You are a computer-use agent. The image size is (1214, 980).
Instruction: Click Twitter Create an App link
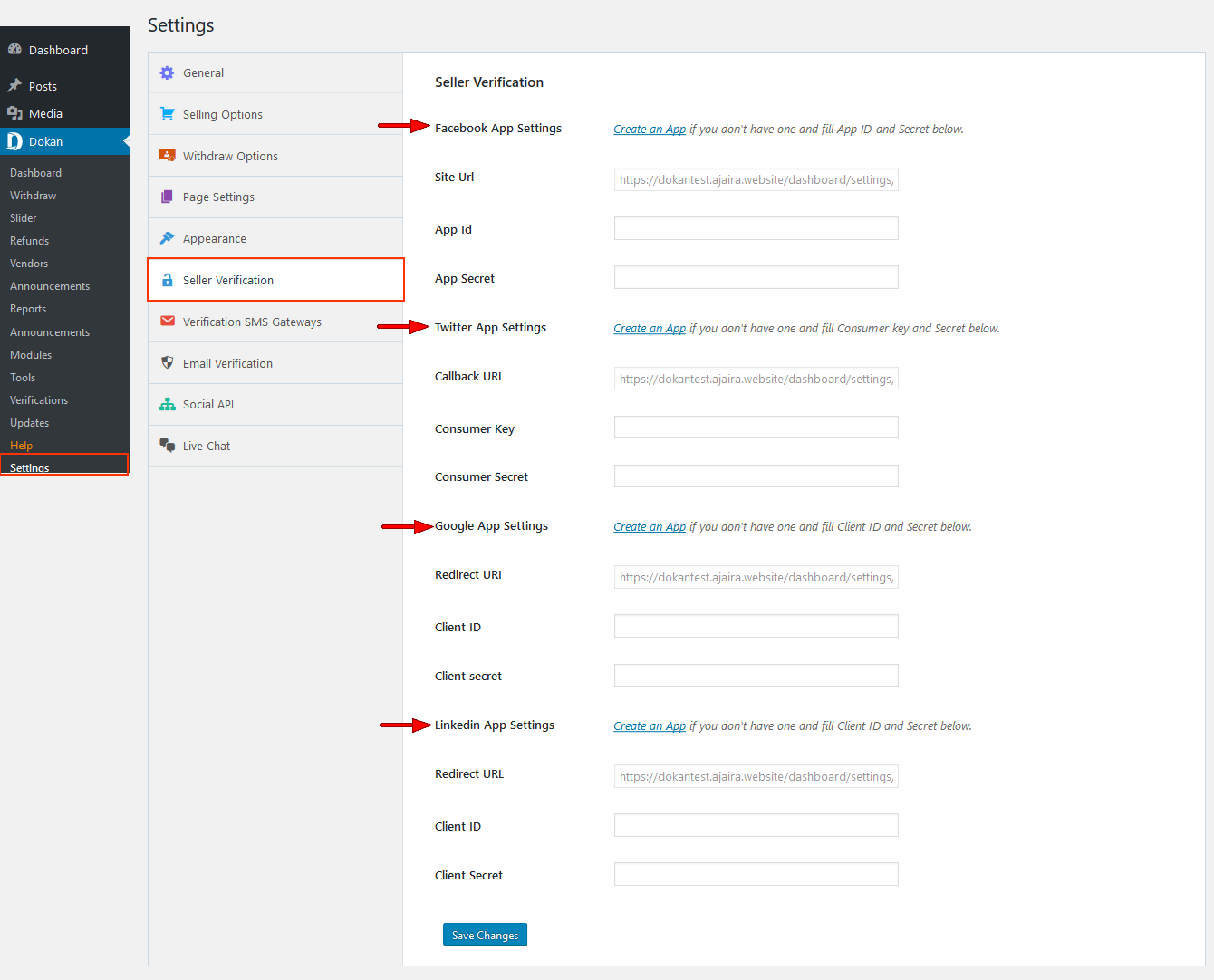pyautogui.click(x=650, y=329)
